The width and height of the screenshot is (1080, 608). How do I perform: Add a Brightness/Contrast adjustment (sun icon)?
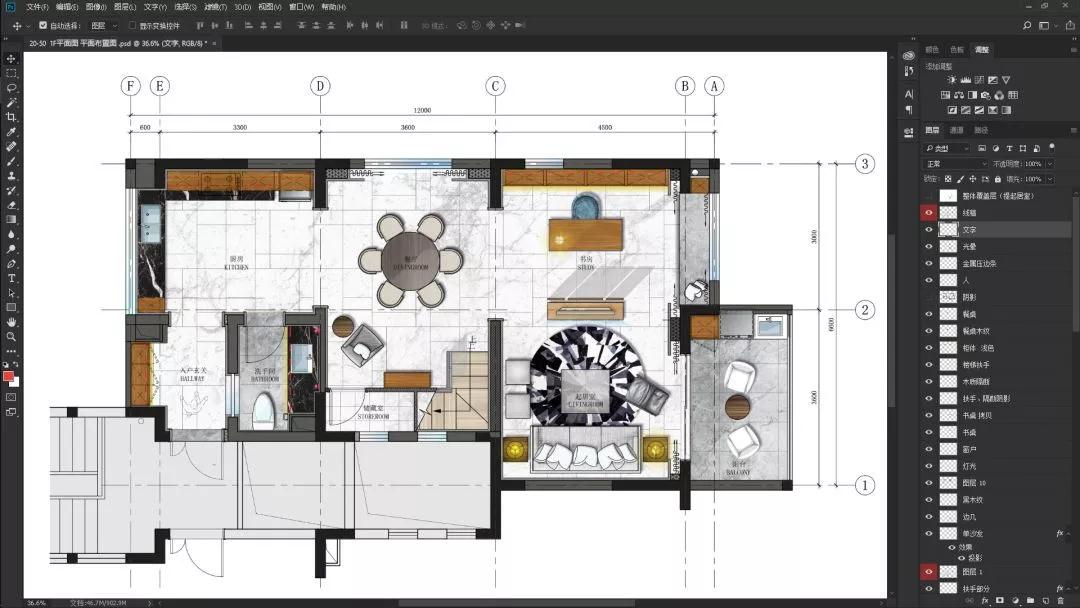(x=952, y=80)
